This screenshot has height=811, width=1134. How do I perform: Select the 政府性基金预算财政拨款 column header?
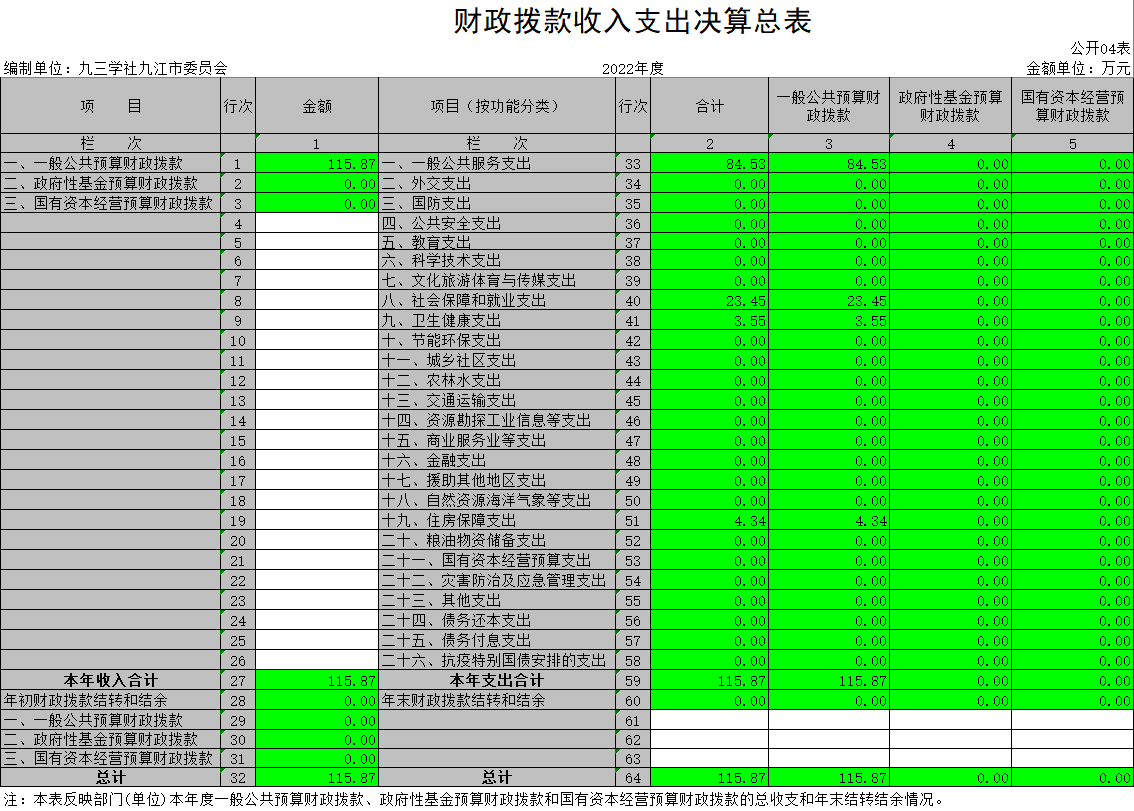point(949,106)
